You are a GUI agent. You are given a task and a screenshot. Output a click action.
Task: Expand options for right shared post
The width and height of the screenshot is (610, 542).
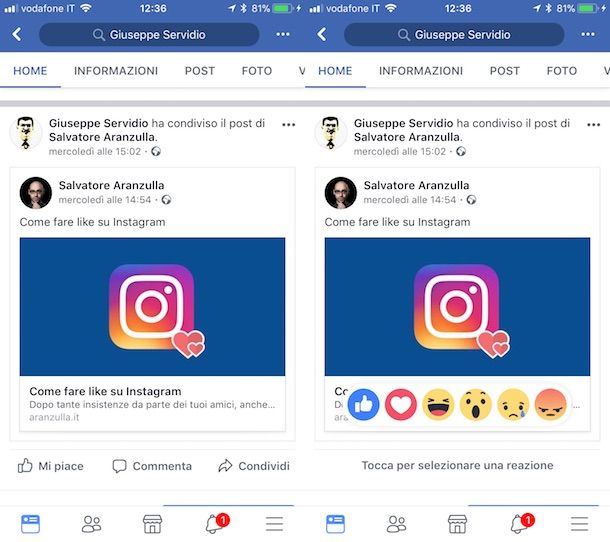click(x=594, y=125)
